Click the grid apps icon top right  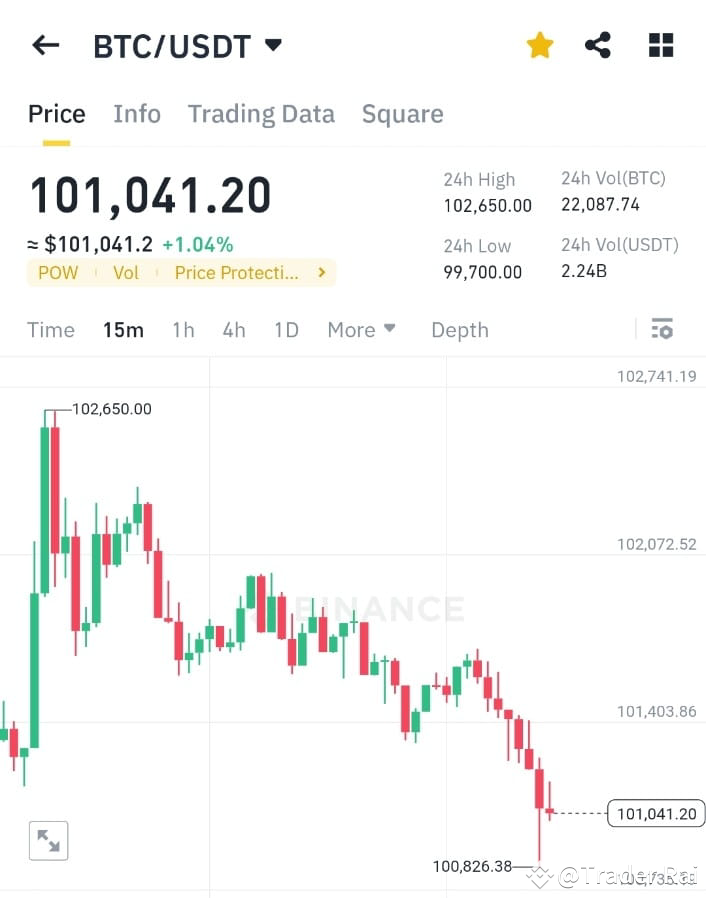coord(660,44)
